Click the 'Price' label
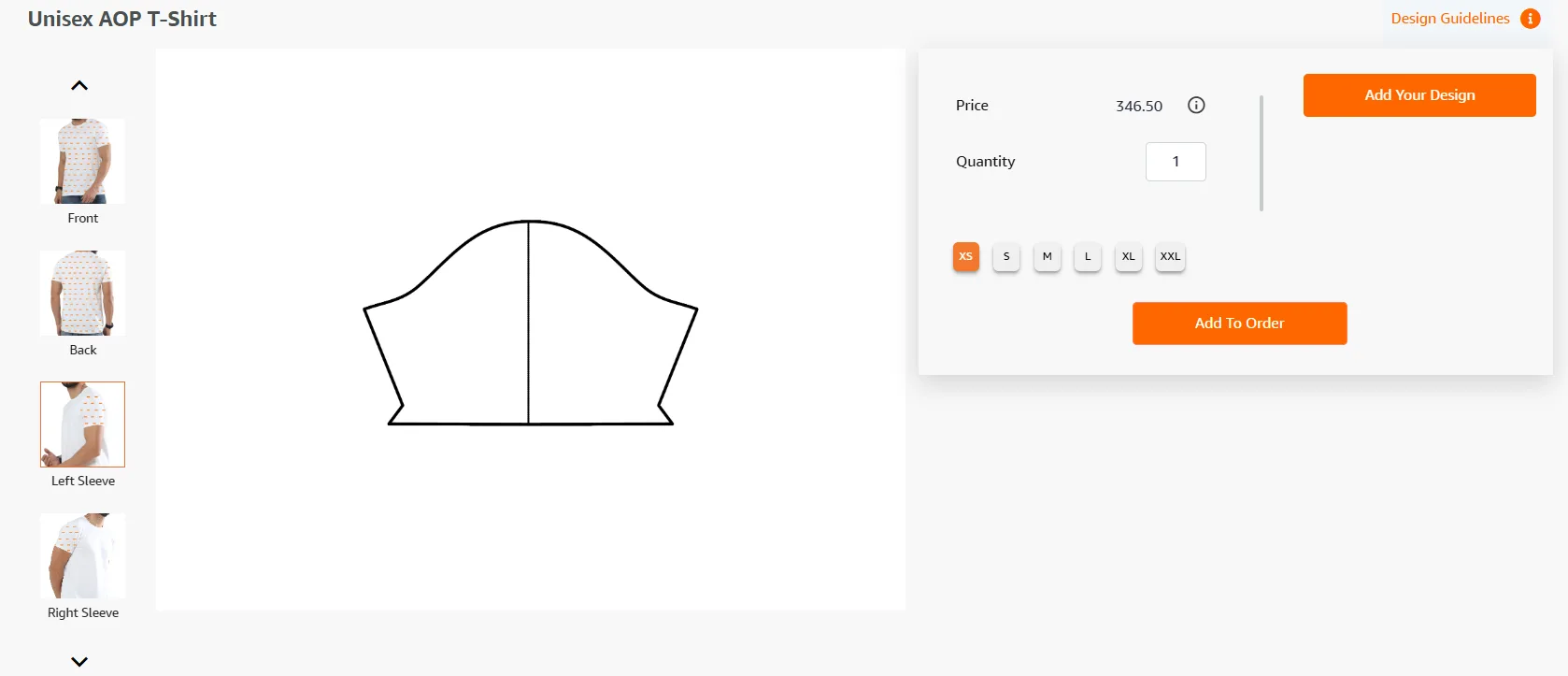Viewport: 1568px width, 676px height. point(972,106)
